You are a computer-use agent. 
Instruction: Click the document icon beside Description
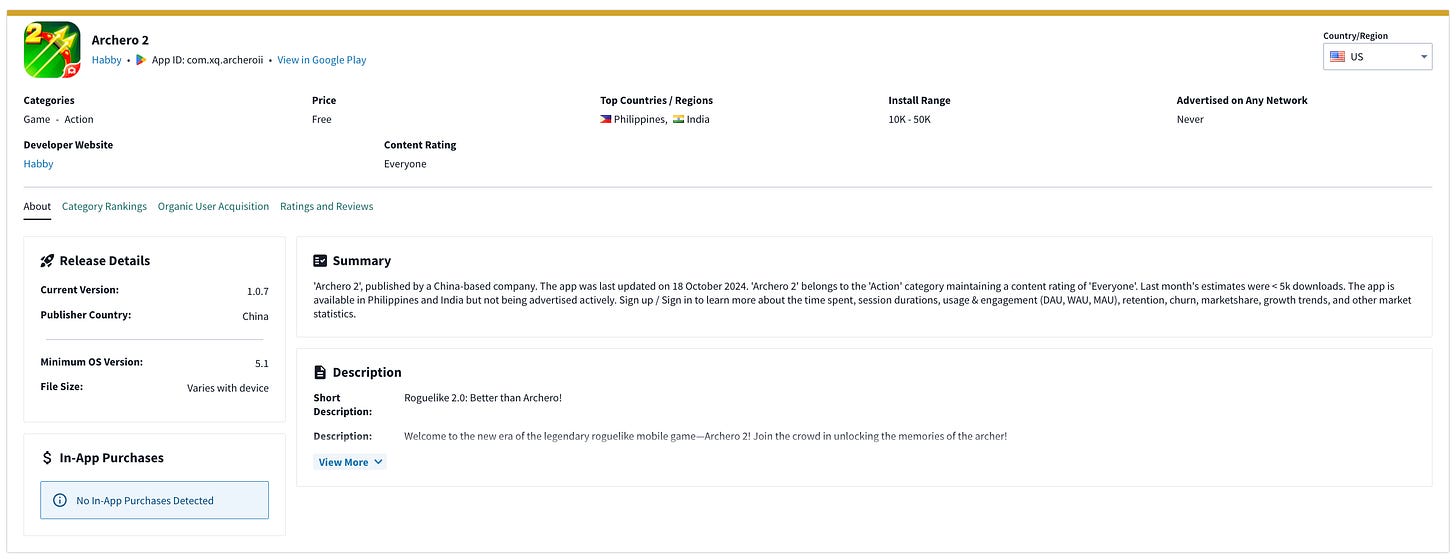click(x=320, y=372)
